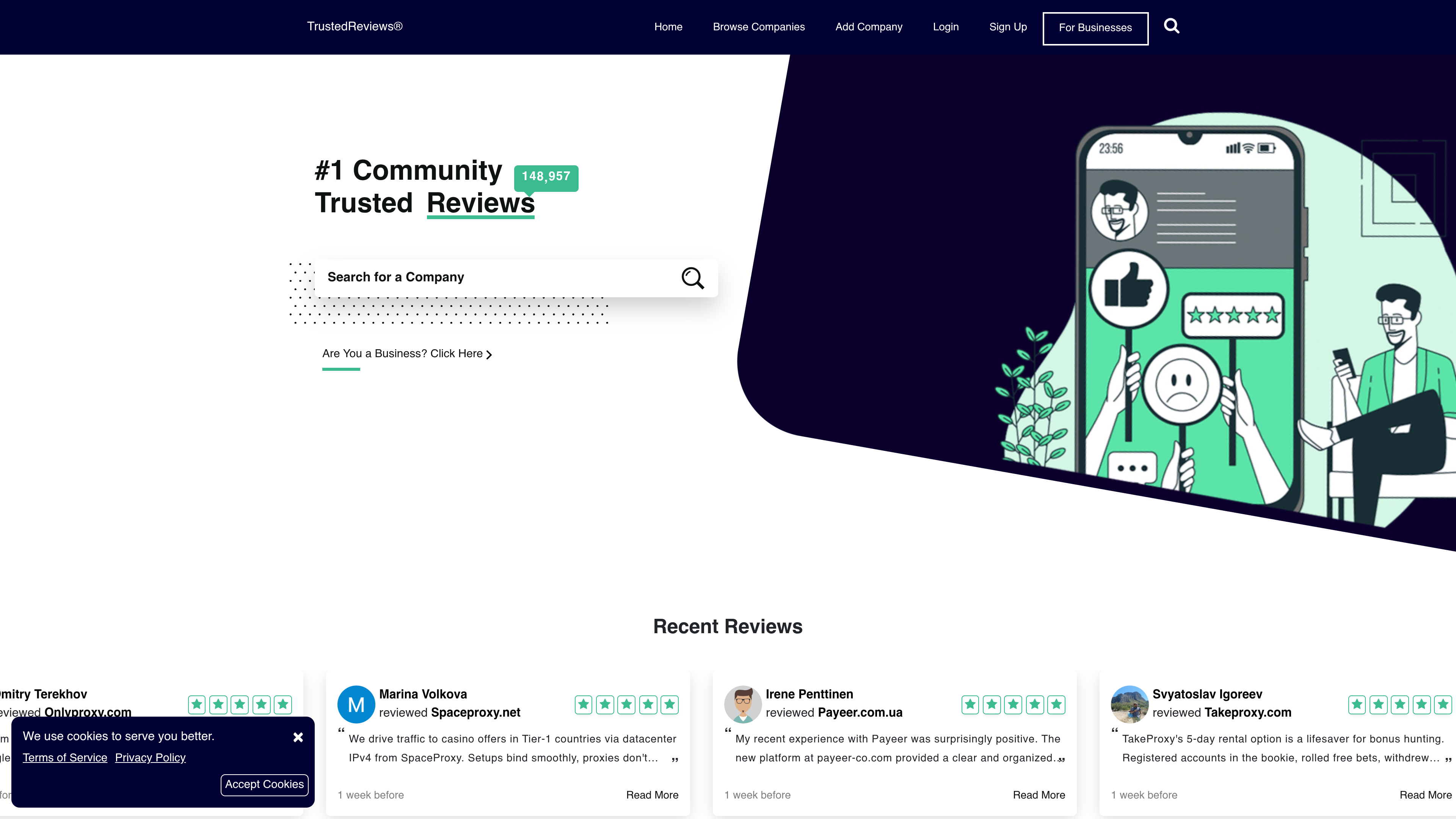Go to Home in the navigation bar

pyautogui.click(x=668, y=27)
